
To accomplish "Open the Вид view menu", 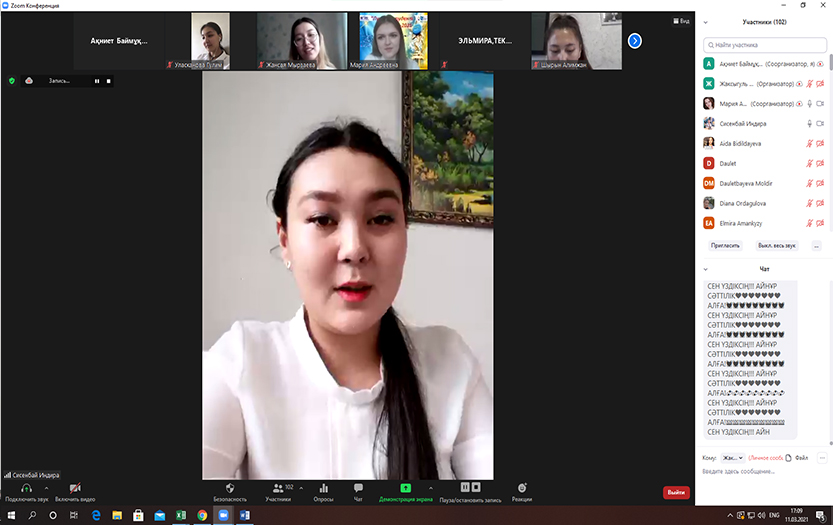I will pos(682,21).
